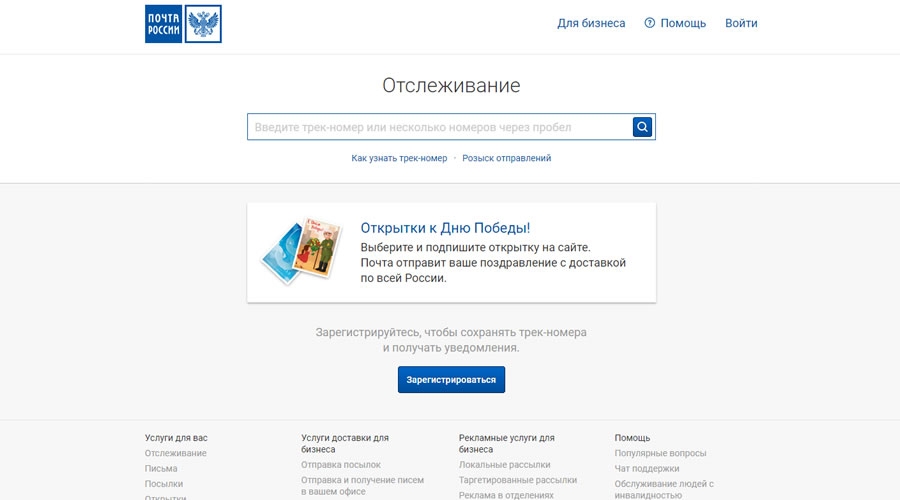The width and height of the screenshot is (900, 500).
Task: Click Услуги доставки для бизнеса heading
Action: pos(345,443)
